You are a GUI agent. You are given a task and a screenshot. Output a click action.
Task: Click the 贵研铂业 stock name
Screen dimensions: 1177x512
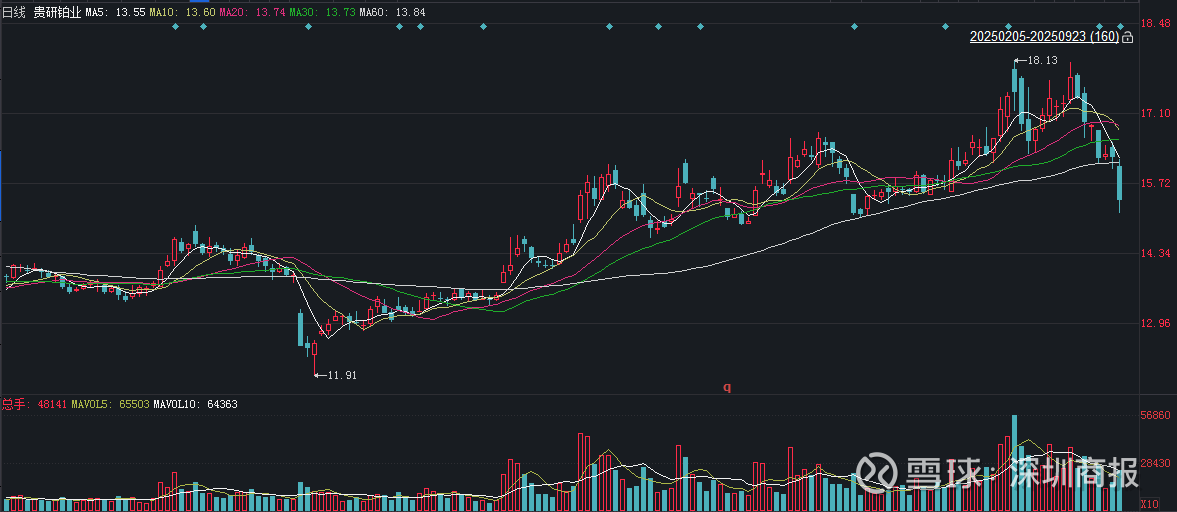pyautogui.click(x=57, y=11)
